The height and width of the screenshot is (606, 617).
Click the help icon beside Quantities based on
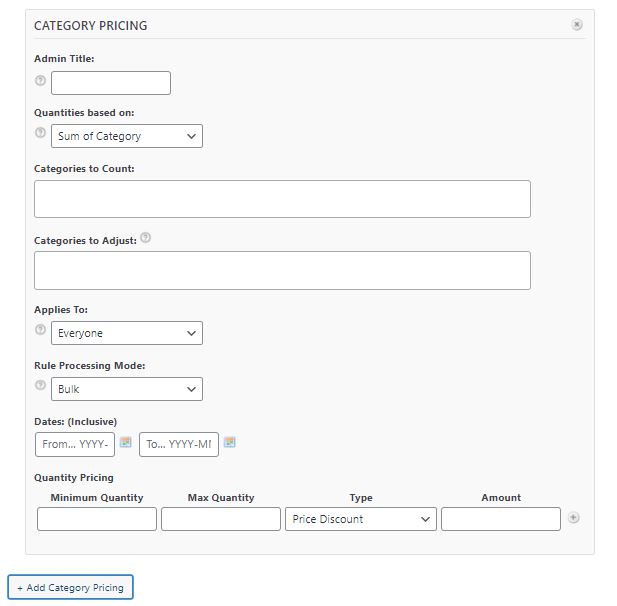click(41, 133)
